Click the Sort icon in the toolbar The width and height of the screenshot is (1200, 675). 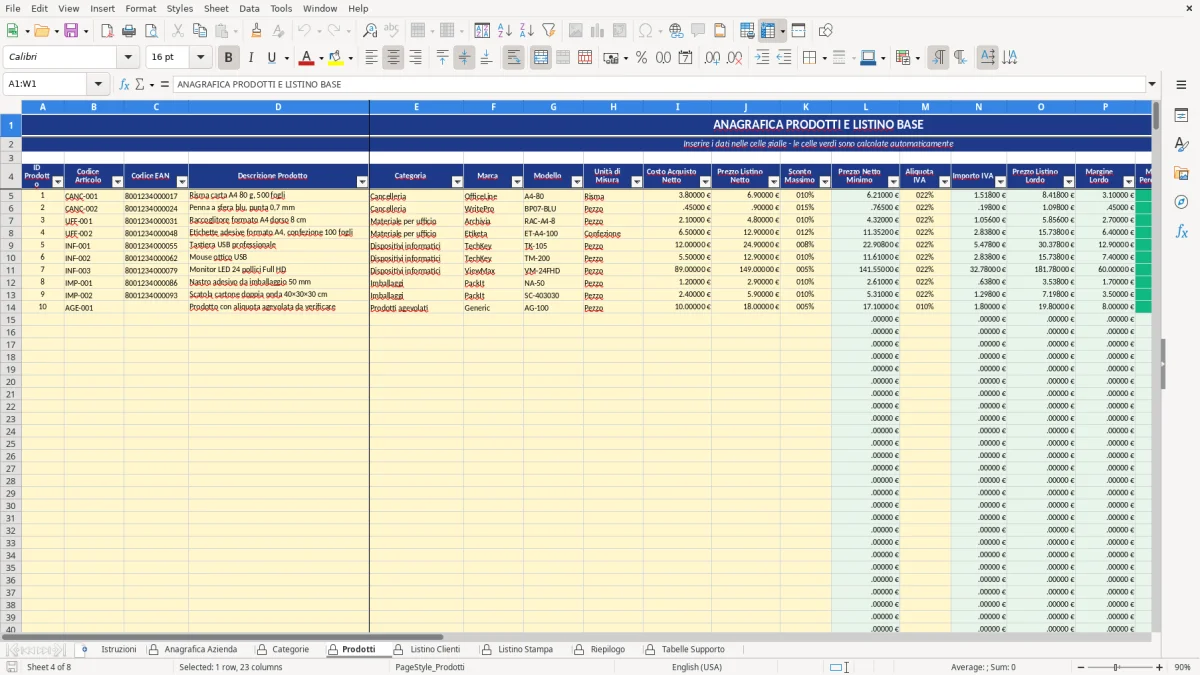(x=482, y=31)
